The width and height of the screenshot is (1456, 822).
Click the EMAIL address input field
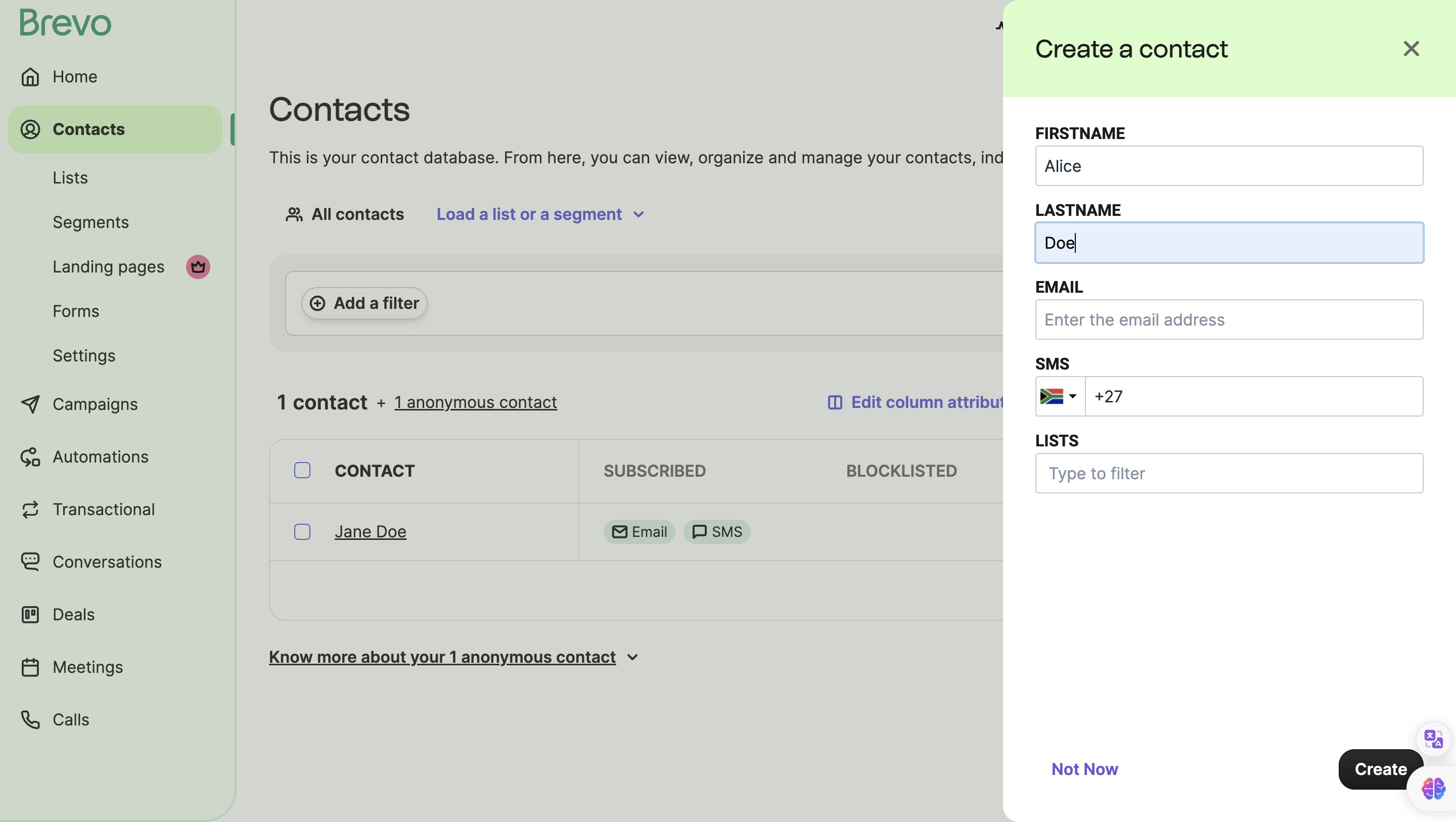(x=1229, y=319)
